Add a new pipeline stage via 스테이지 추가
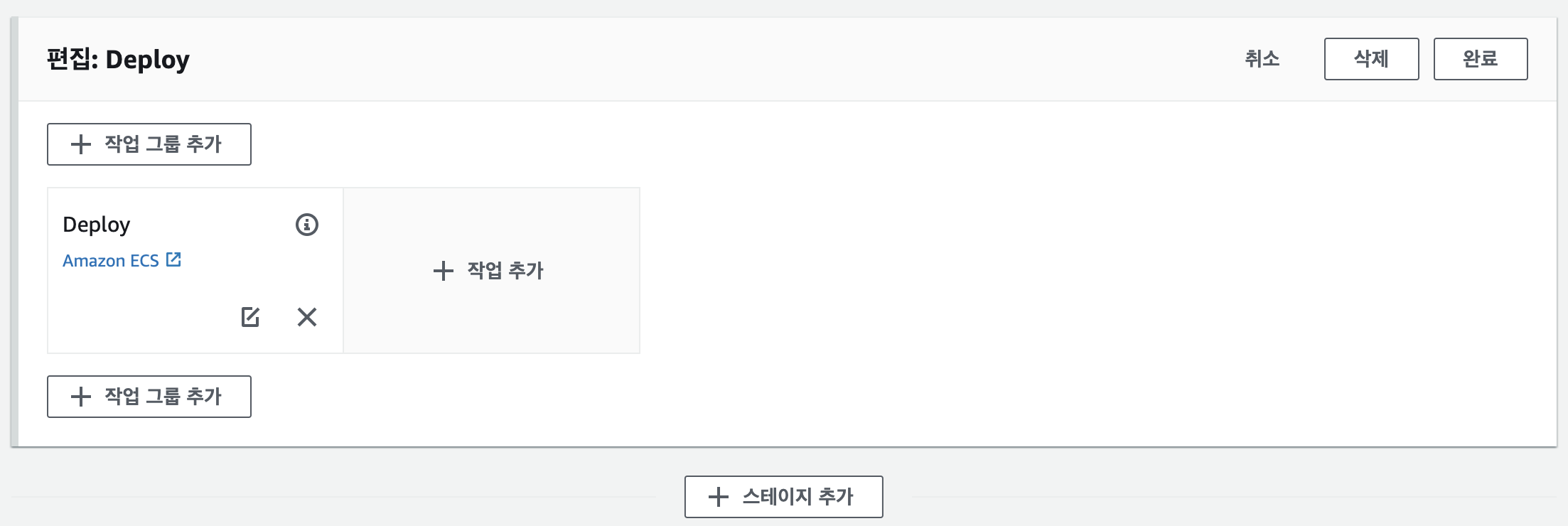Viewport: 1568px width, 526px height. pos(783,496)
